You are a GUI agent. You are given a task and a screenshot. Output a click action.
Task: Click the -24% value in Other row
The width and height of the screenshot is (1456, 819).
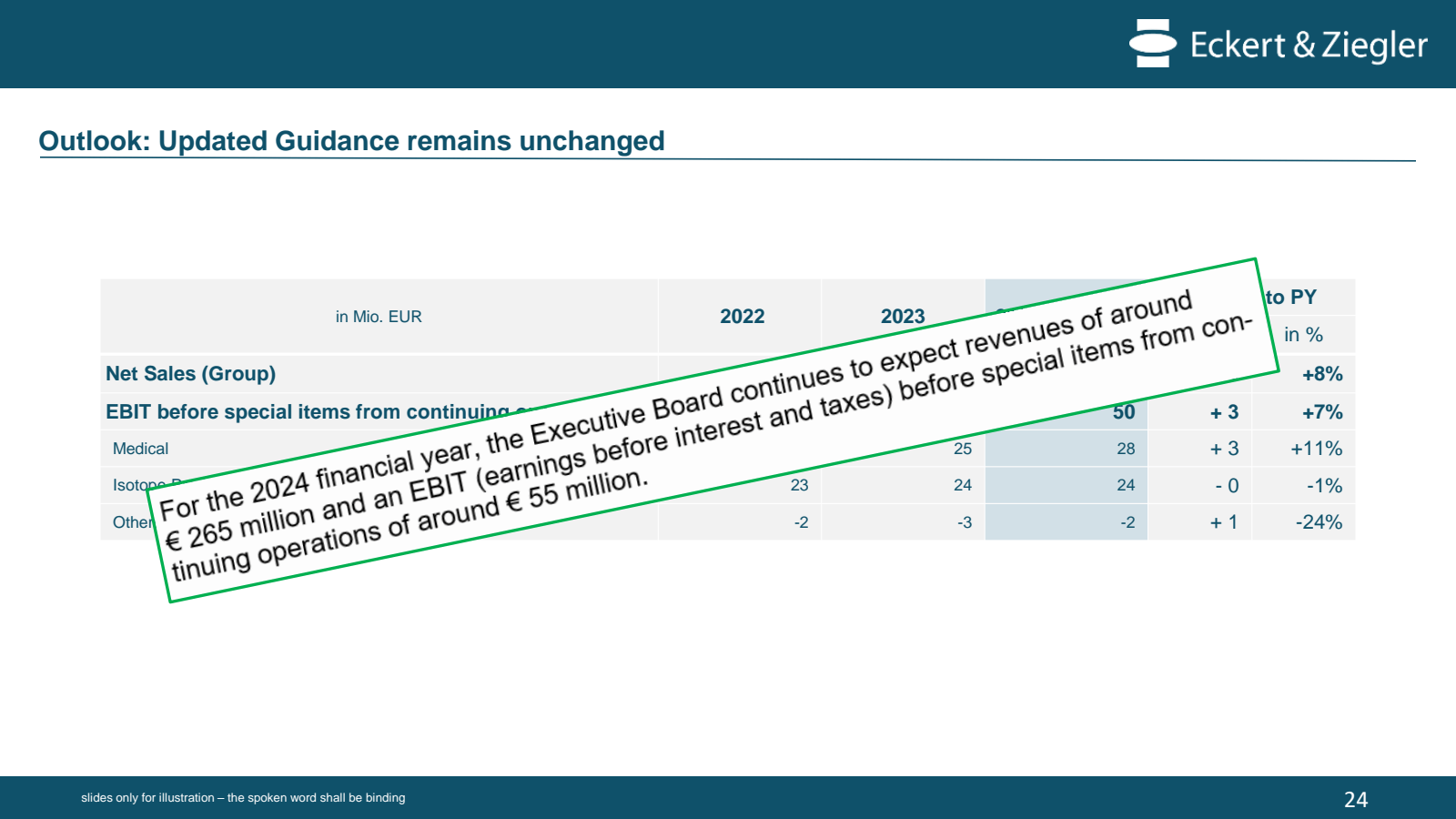point(1319,522)
